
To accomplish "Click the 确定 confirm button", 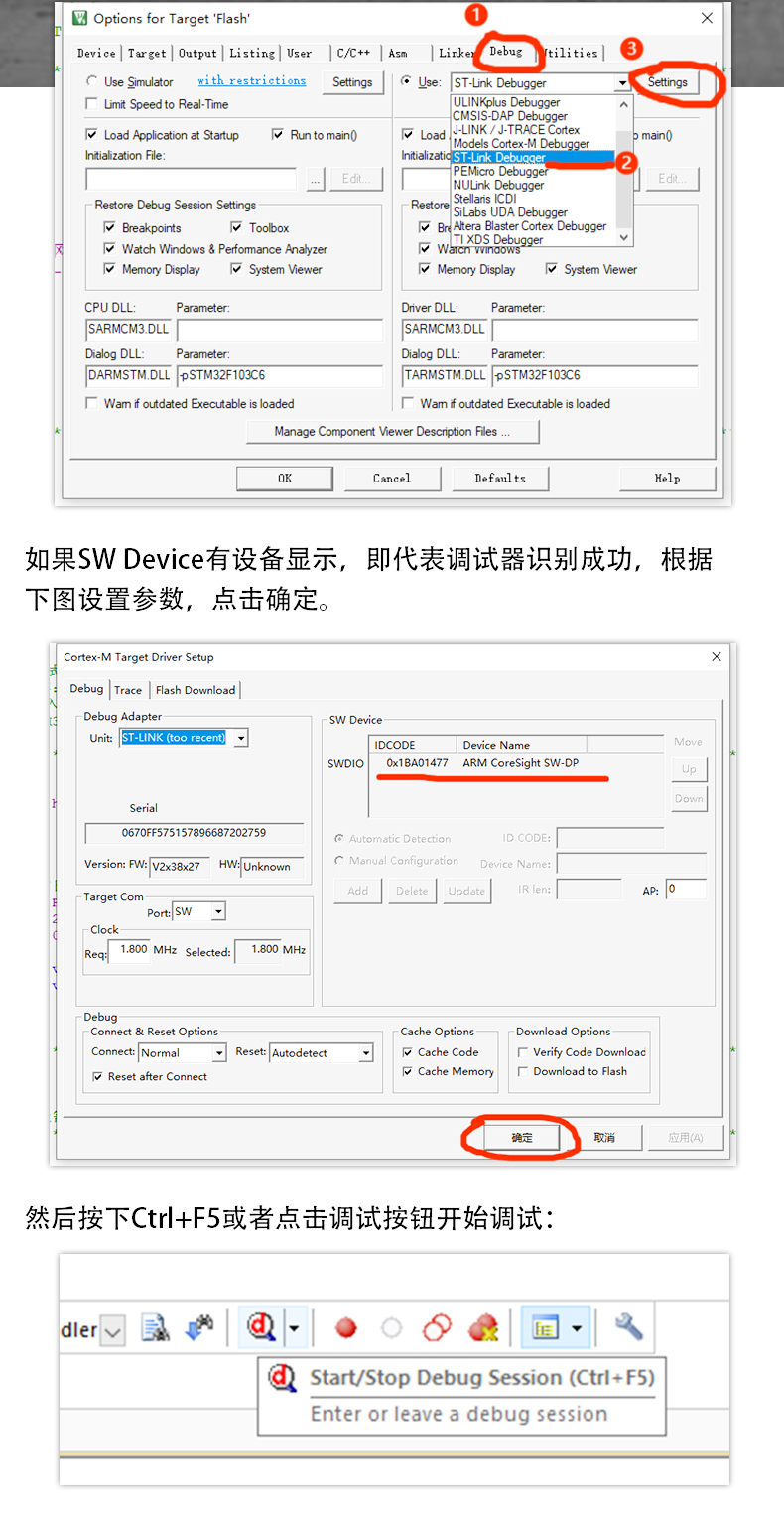I will tap(522, 1138).
